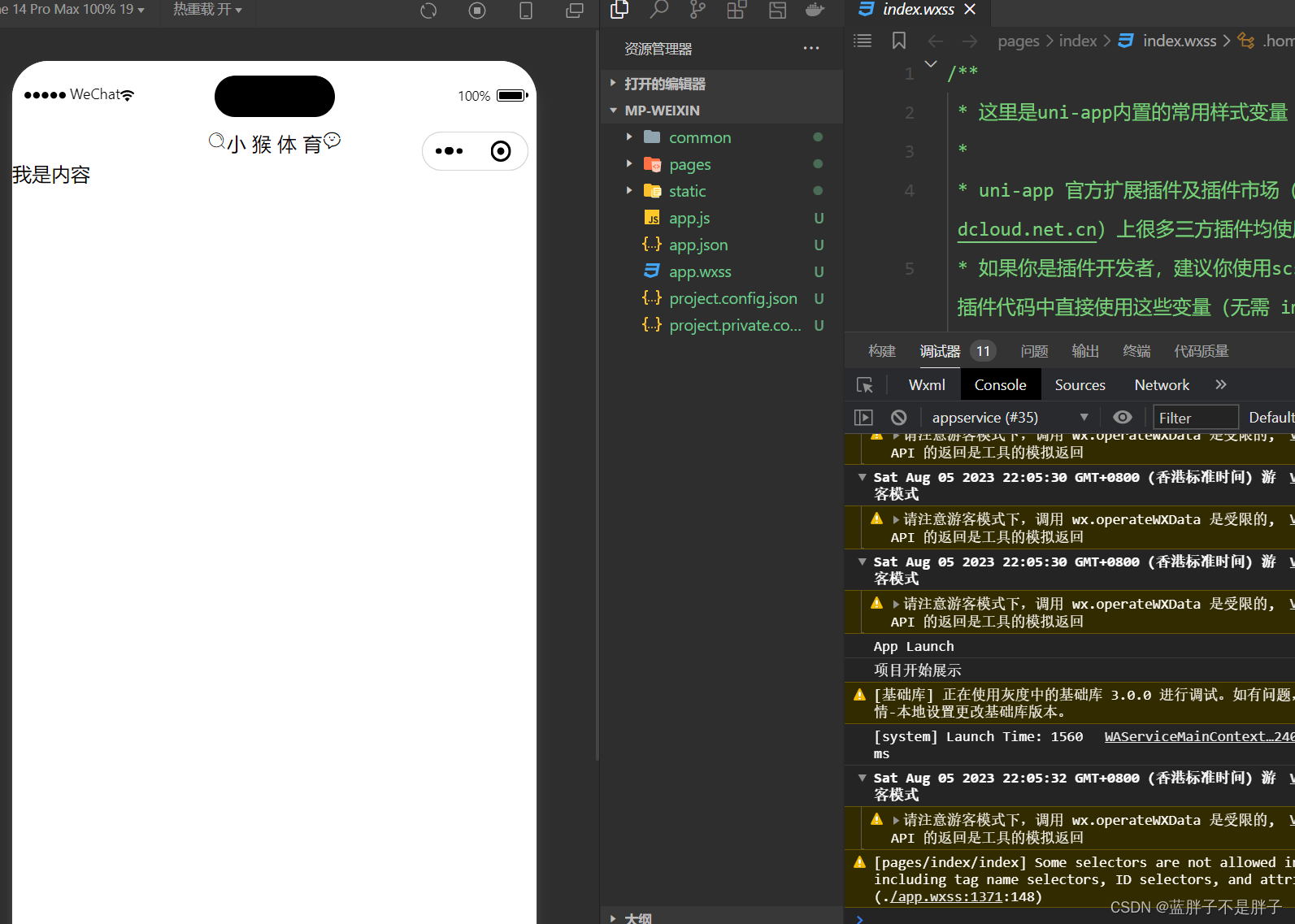
Task: Open the Sources devtools tab
Action: coord(1080,385)
